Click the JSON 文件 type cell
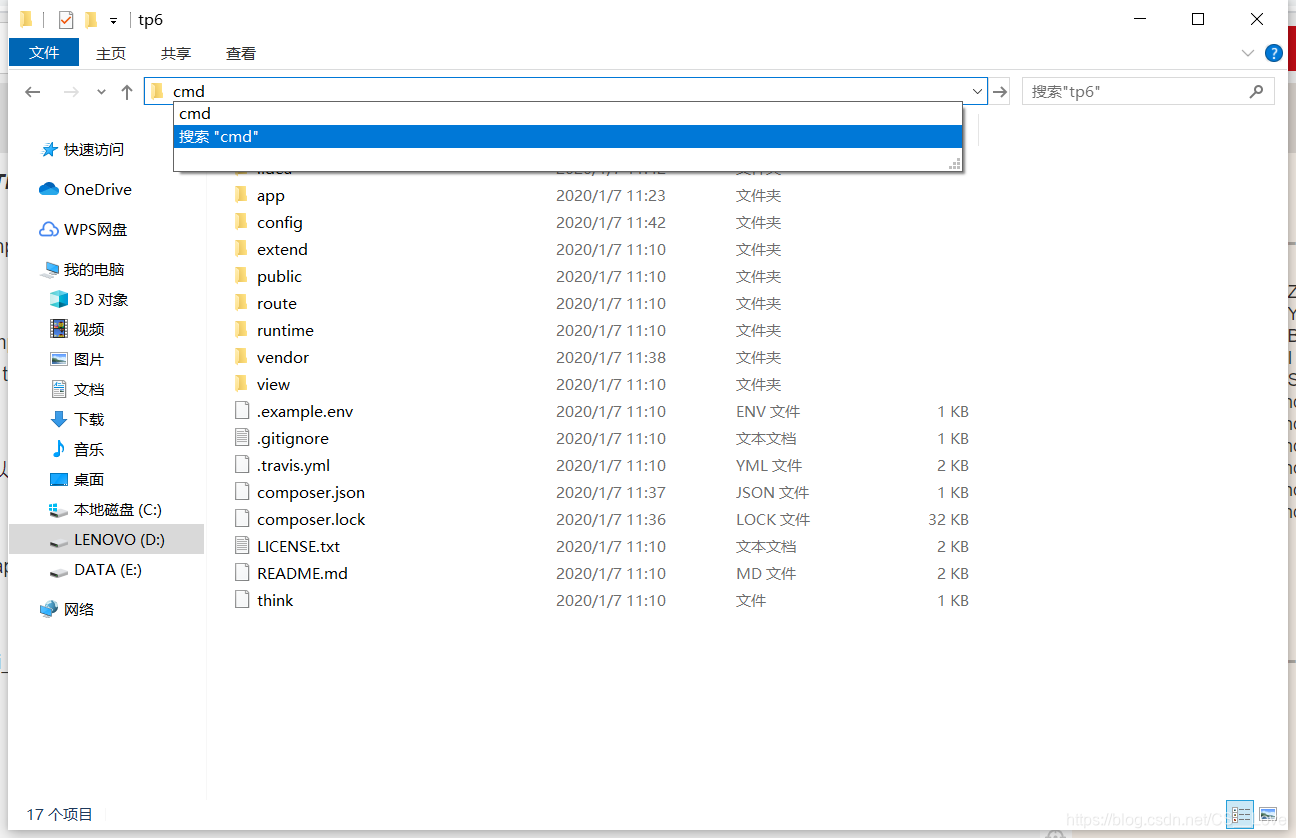Screen dimensions: 1296x838 (x=772, y=492)
